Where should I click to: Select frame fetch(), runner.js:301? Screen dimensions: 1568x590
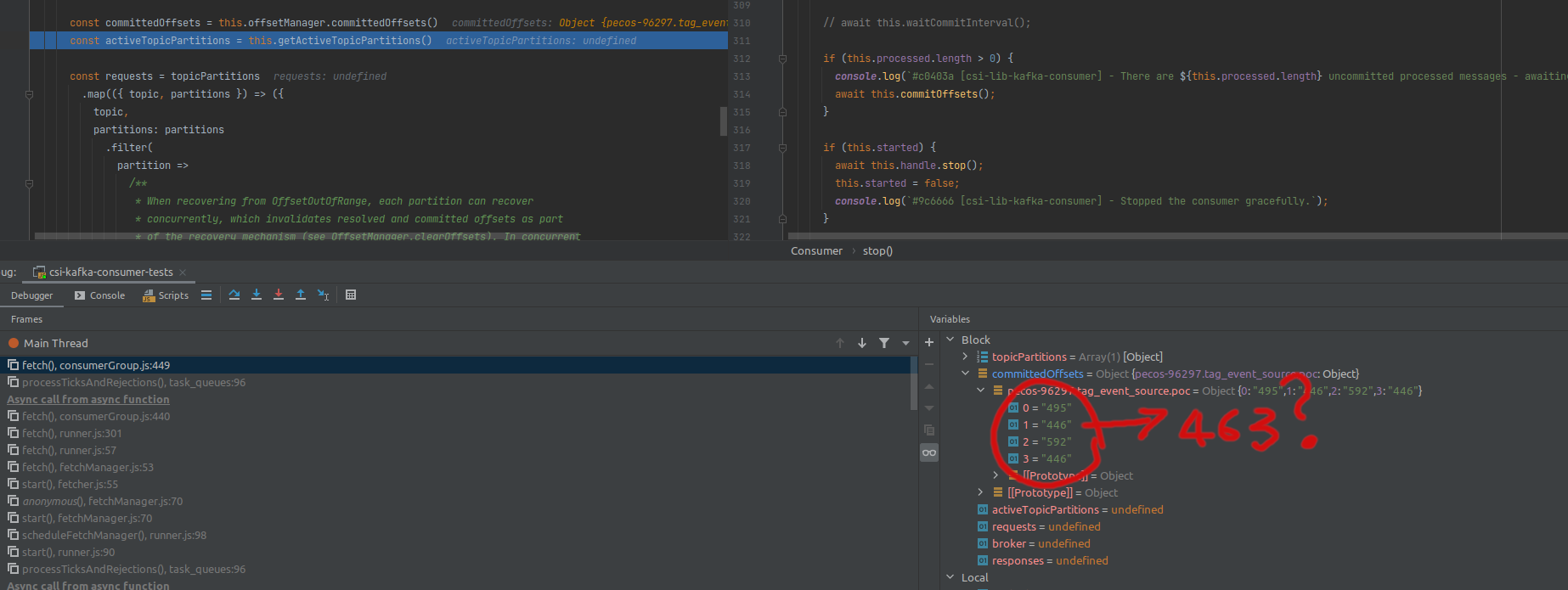pos(455,433)
